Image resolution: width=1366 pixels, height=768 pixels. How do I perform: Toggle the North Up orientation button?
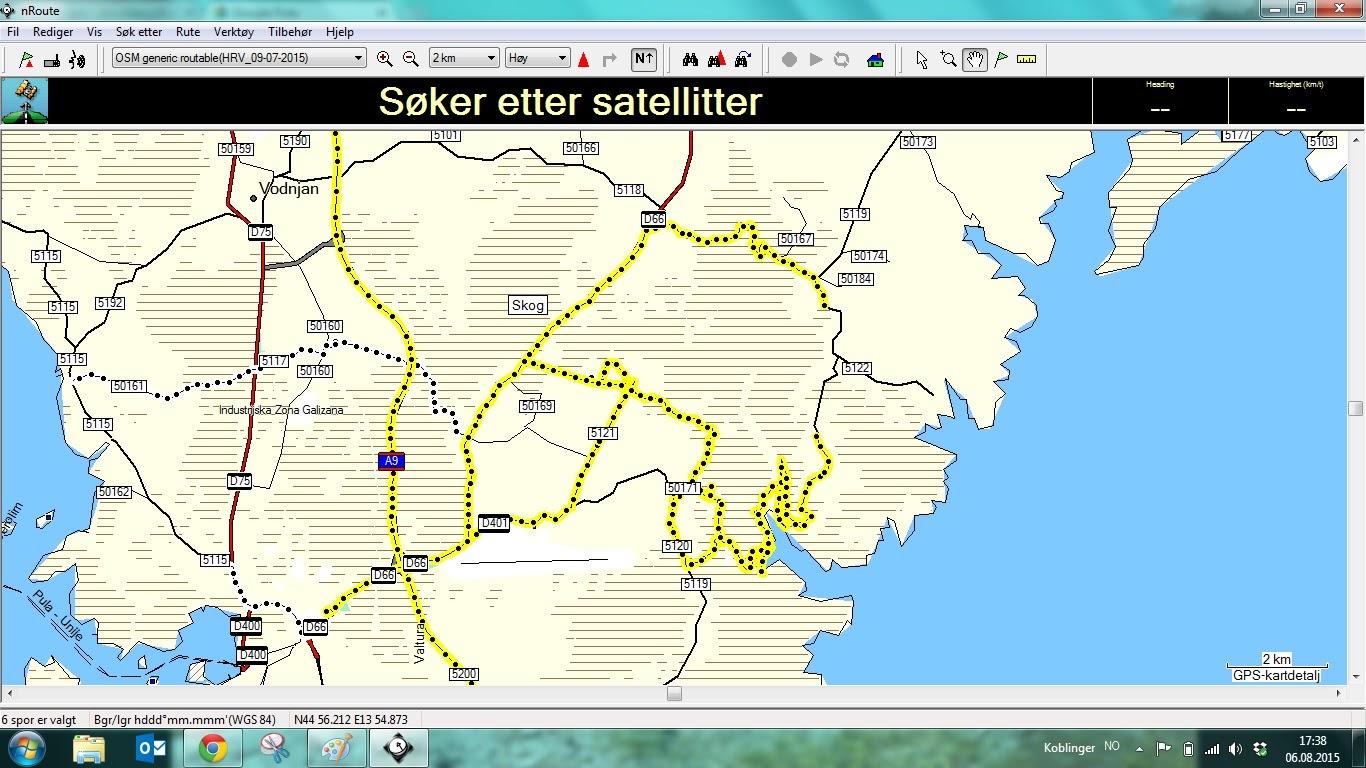click(644, 59)
